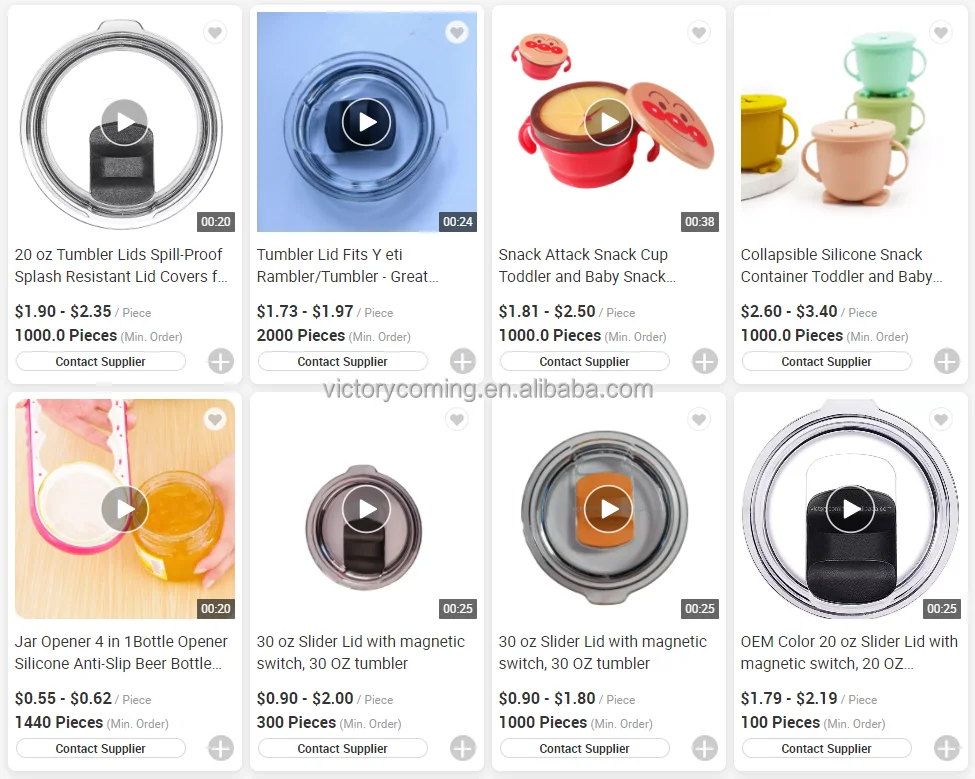Add 20 oz Tumbler Lids to compare with plus icon
975x779 pixels.
[221, 361]
